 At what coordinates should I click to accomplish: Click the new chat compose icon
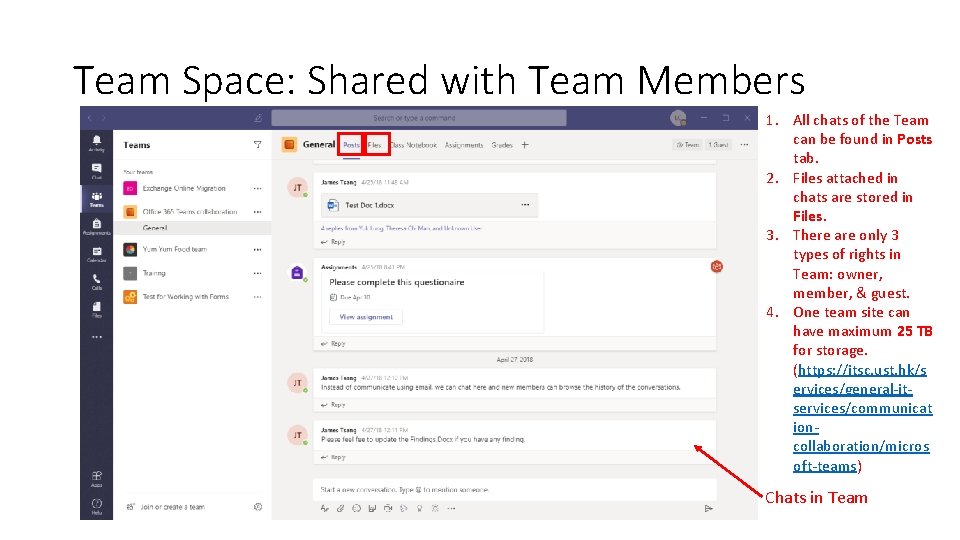258,118
